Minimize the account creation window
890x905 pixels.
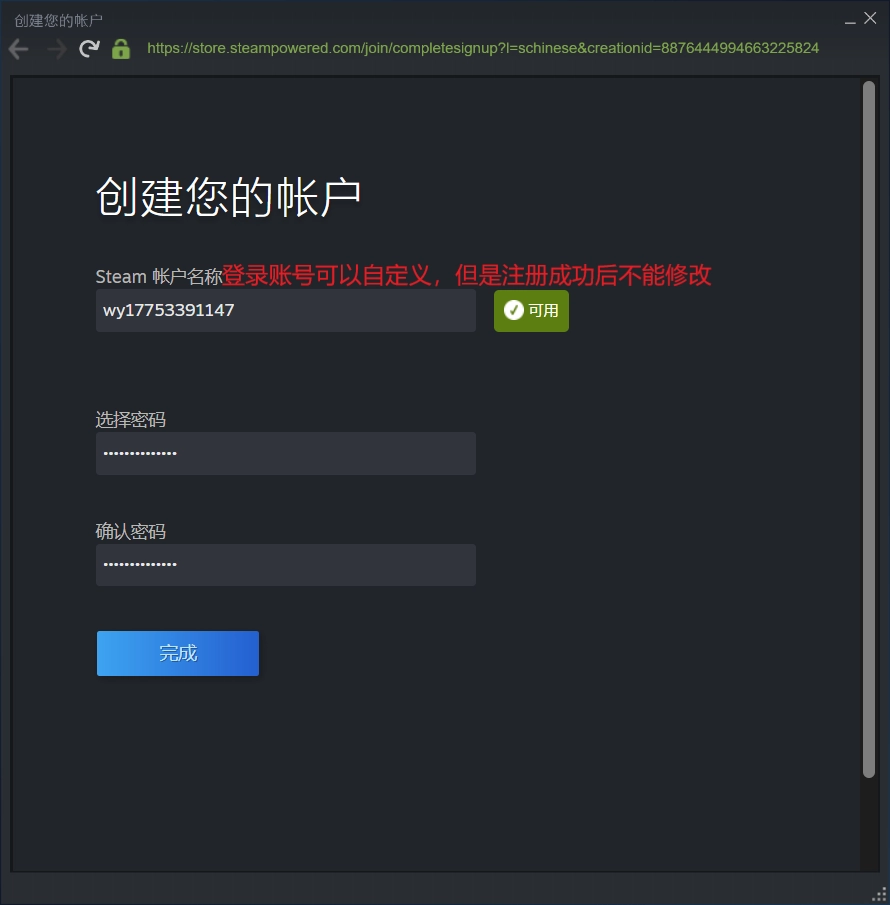(x=849, y=19)
